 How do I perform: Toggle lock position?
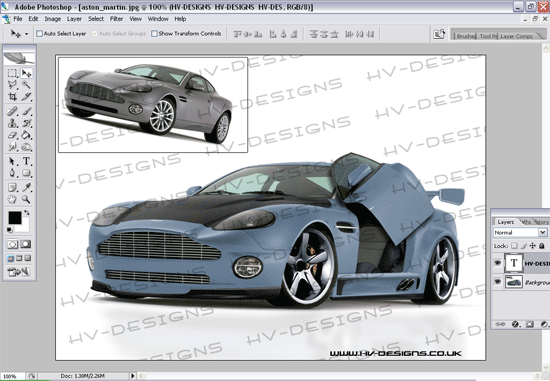tap(533, 246)
